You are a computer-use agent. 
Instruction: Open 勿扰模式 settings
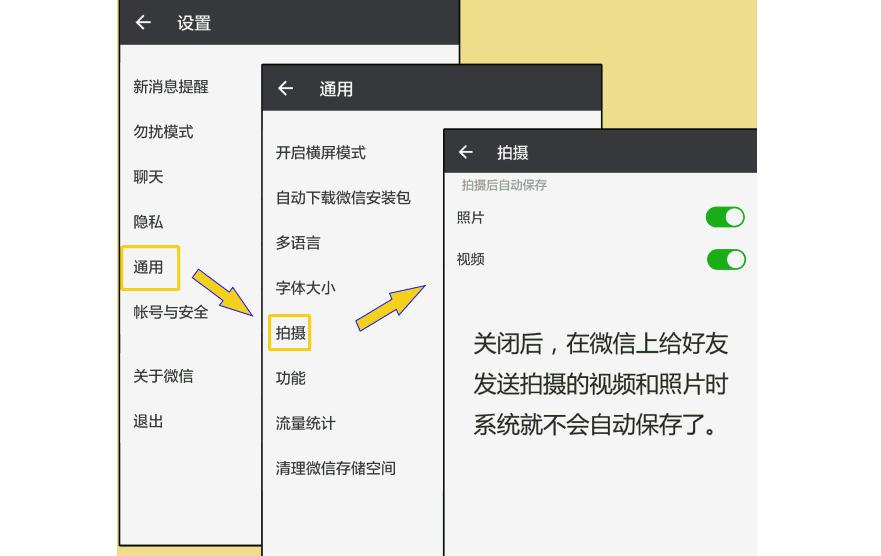[164, 132]
